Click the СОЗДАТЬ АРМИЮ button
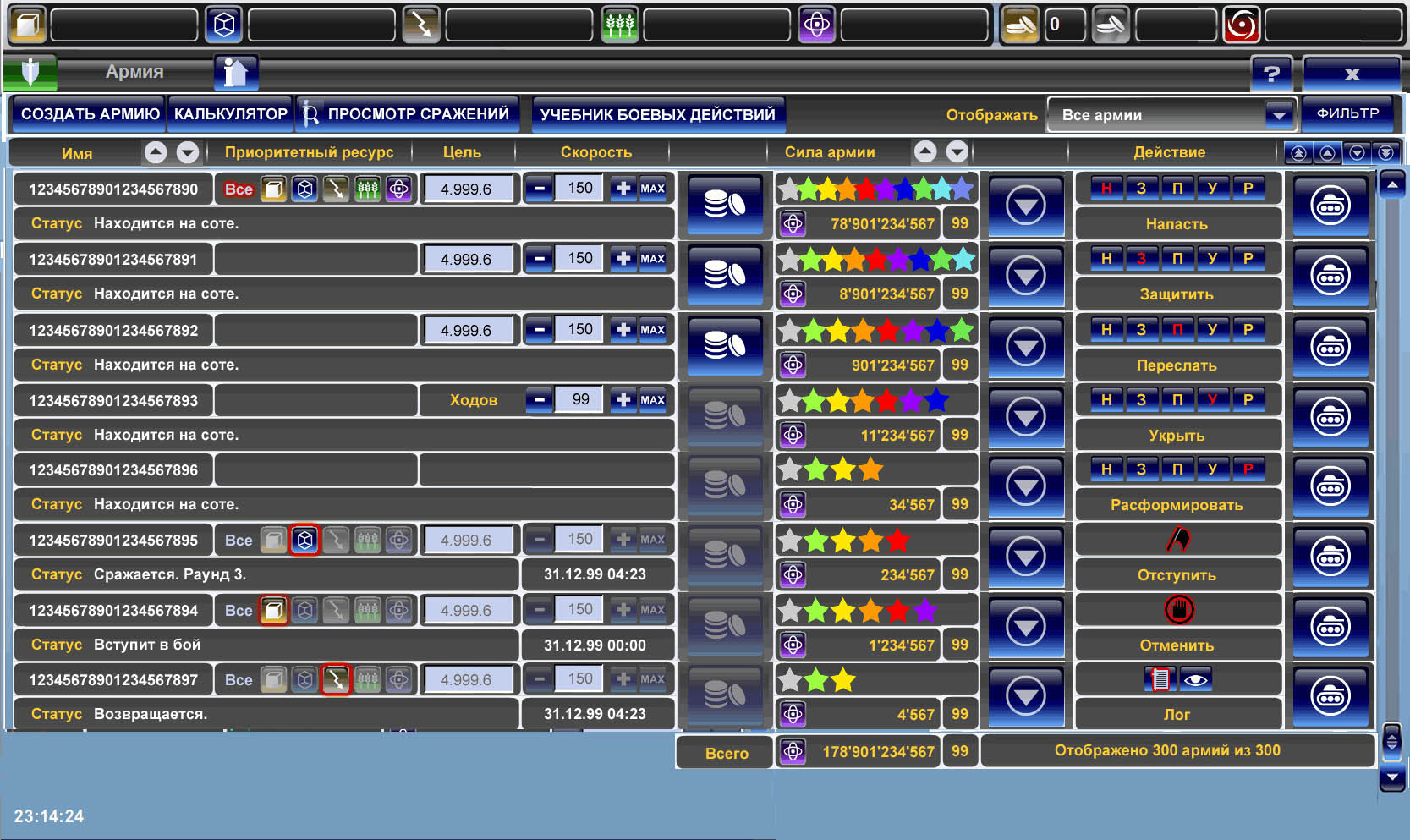This screenshot has width=1410, height=840. [90, 114]
